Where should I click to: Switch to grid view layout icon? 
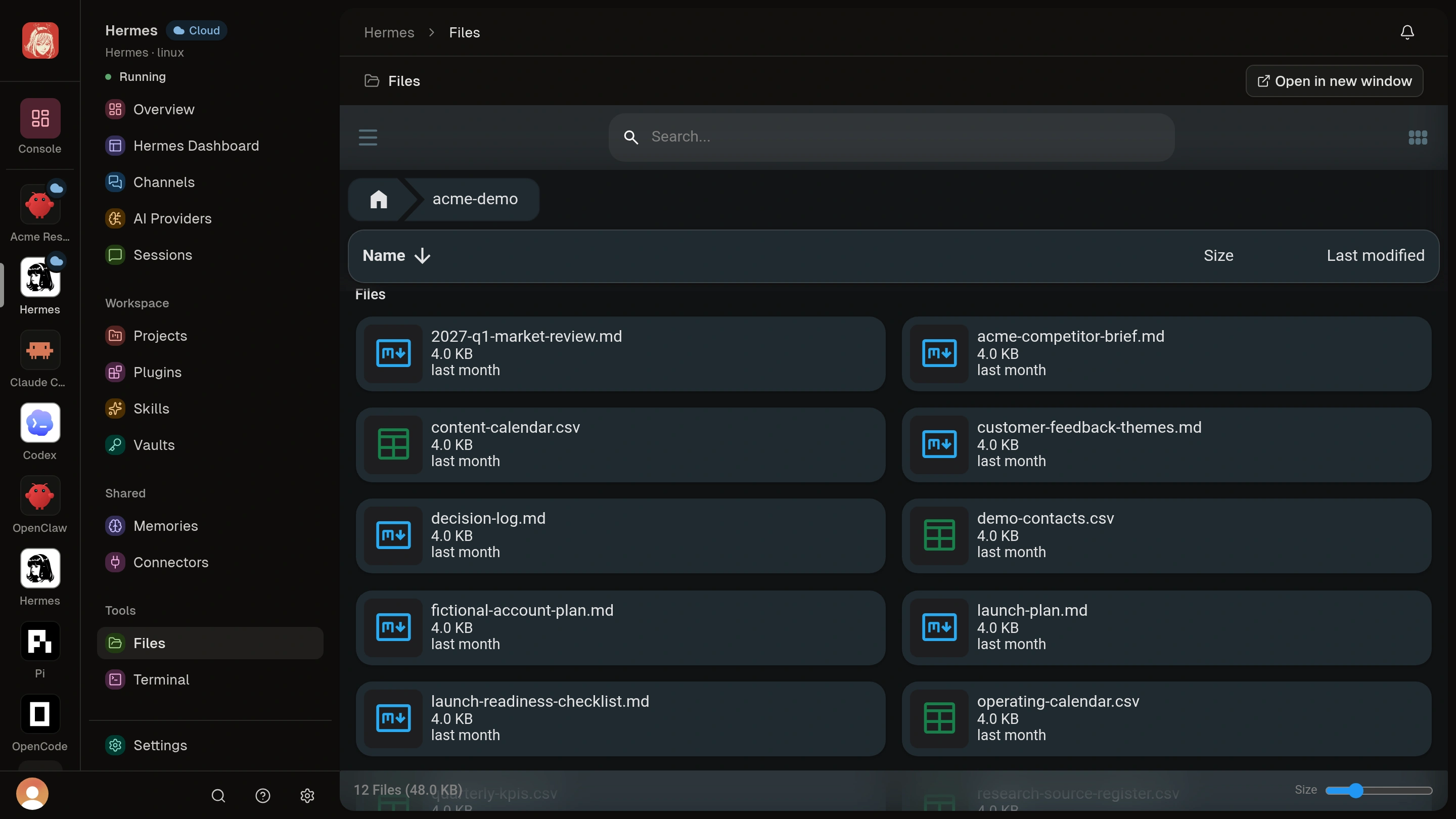pos(1418,138)
